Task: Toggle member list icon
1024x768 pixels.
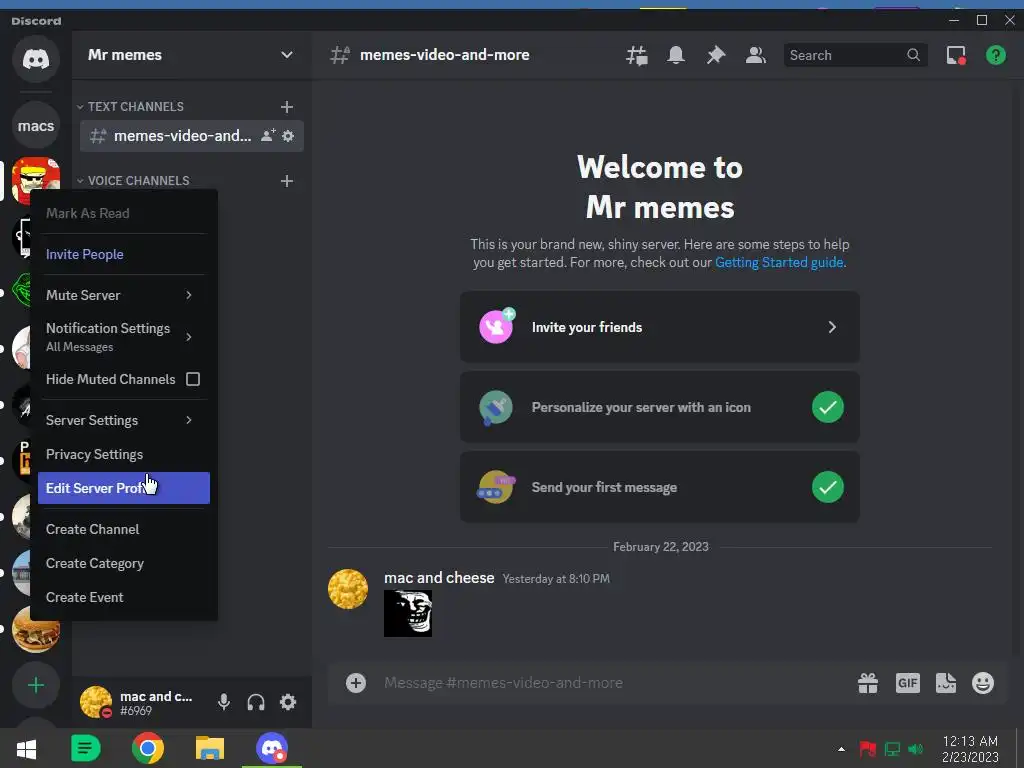Action: coord(756,56)
